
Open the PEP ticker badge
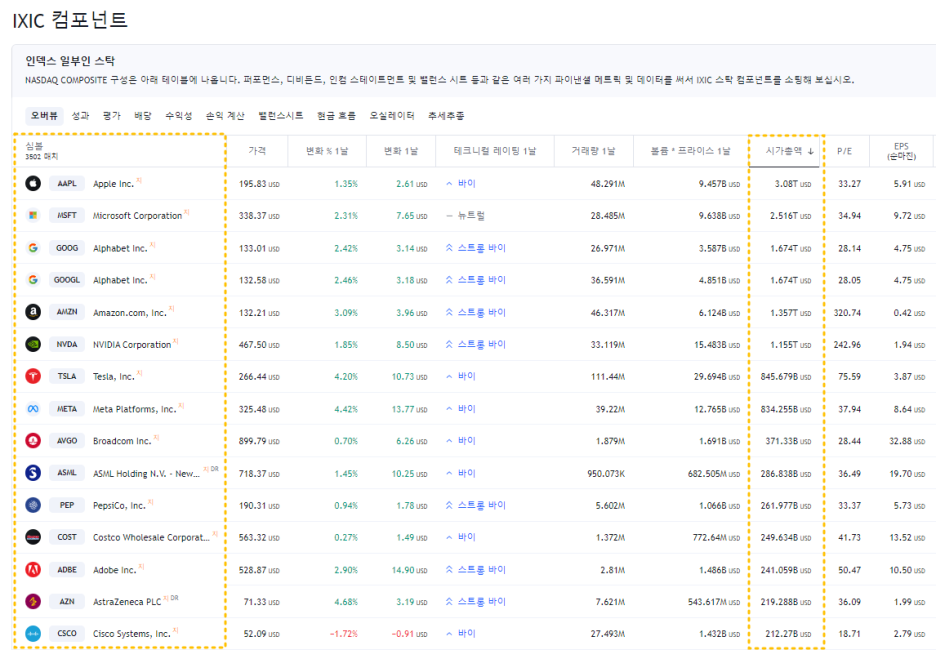click(67, 505)
